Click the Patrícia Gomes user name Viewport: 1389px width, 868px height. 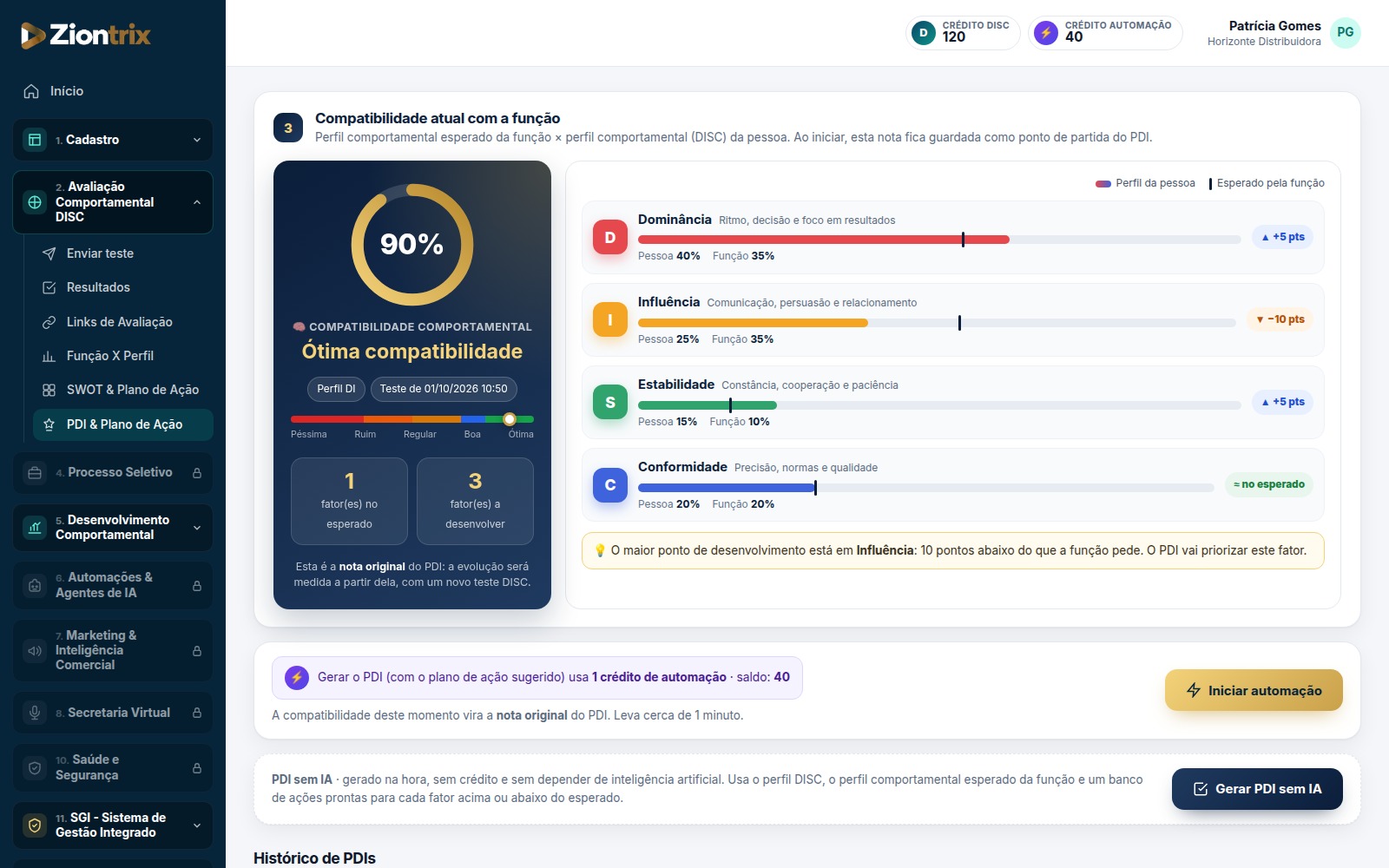pos(1274,26)
